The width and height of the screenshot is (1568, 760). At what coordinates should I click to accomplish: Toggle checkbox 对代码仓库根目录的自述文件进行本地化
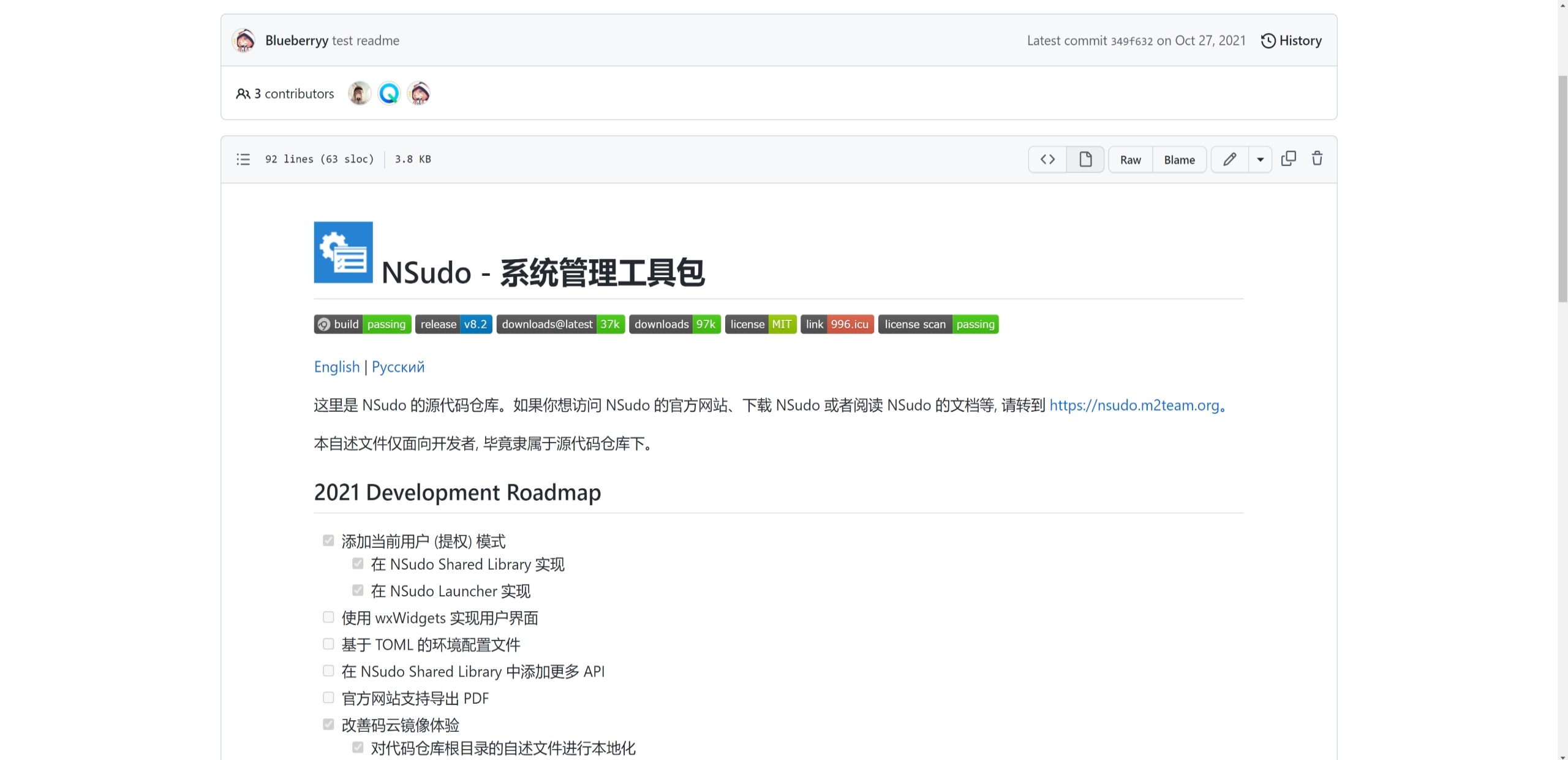tap(358, 748)
